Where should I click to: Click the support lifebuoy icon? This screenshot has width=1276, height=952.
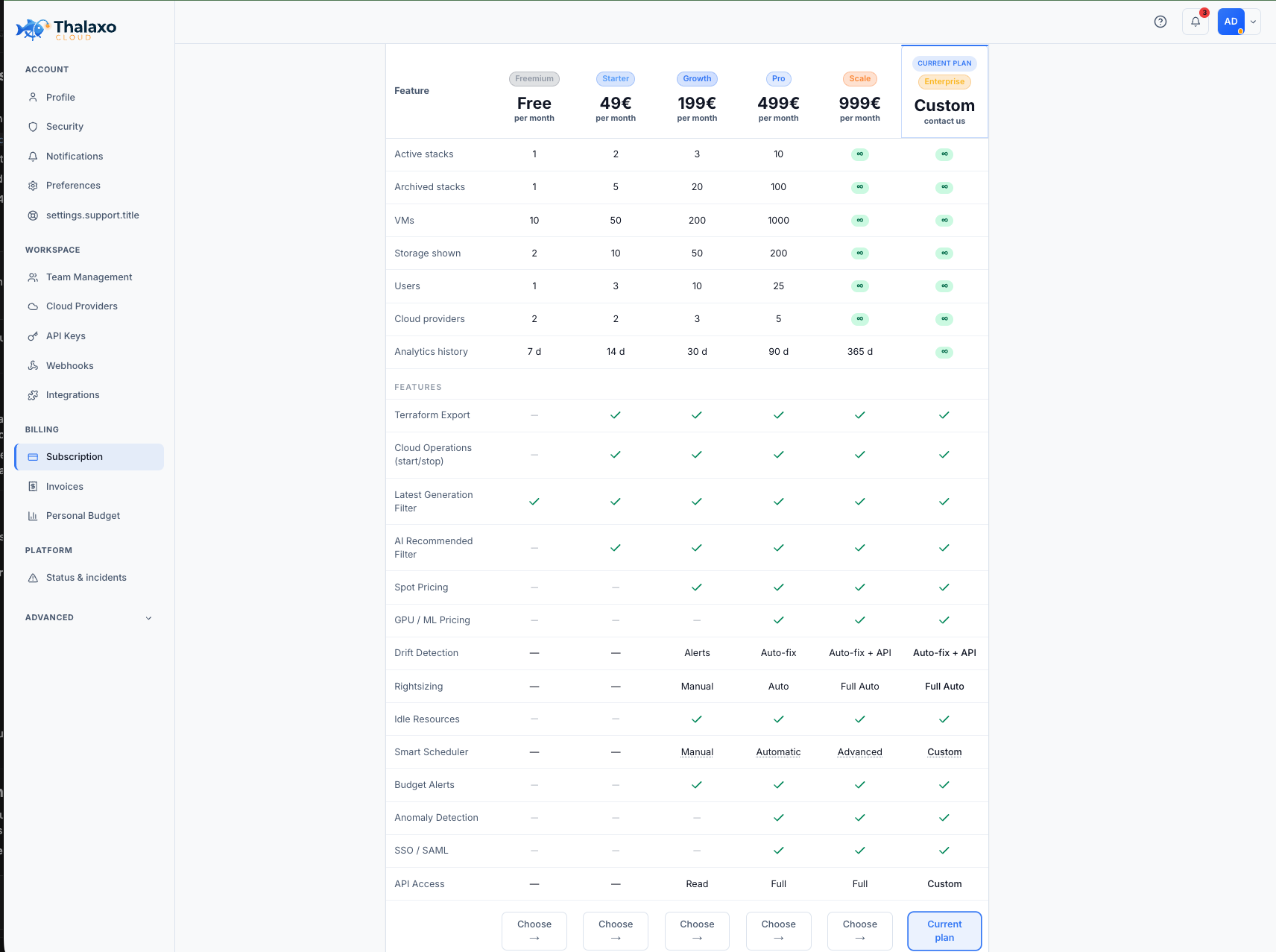point(33,215)
